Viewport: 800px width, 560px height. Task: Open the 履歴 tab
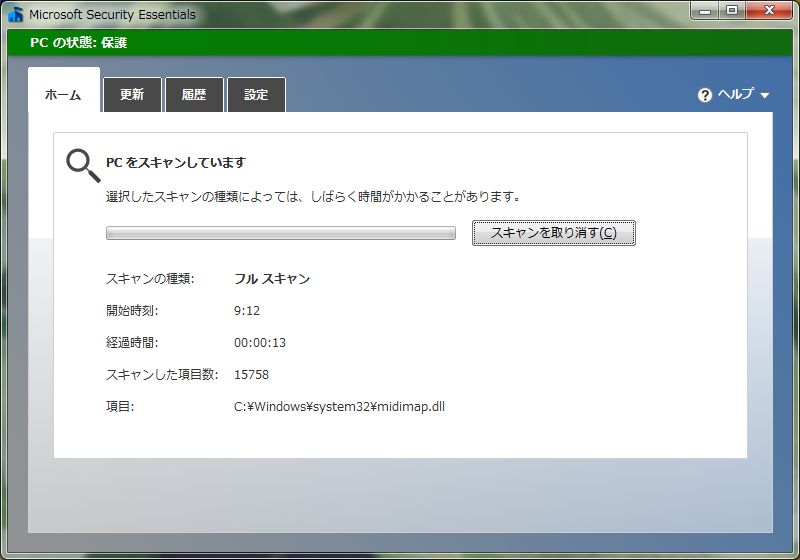pos(194,94)
